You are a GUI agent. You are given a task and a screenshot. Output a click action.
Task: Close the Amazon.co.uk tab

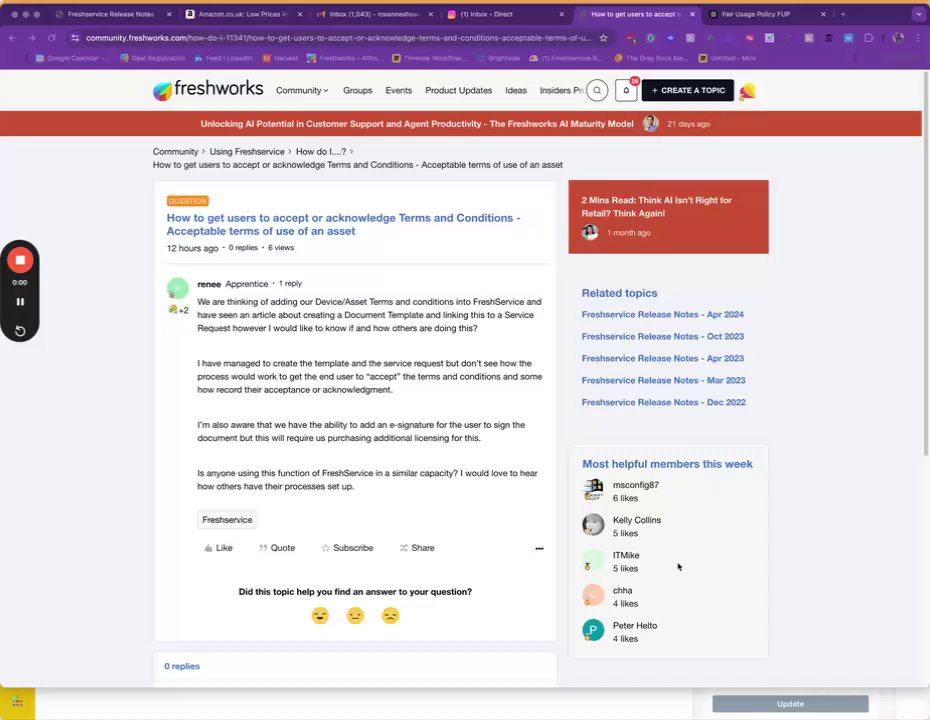(x=300, y=14)
